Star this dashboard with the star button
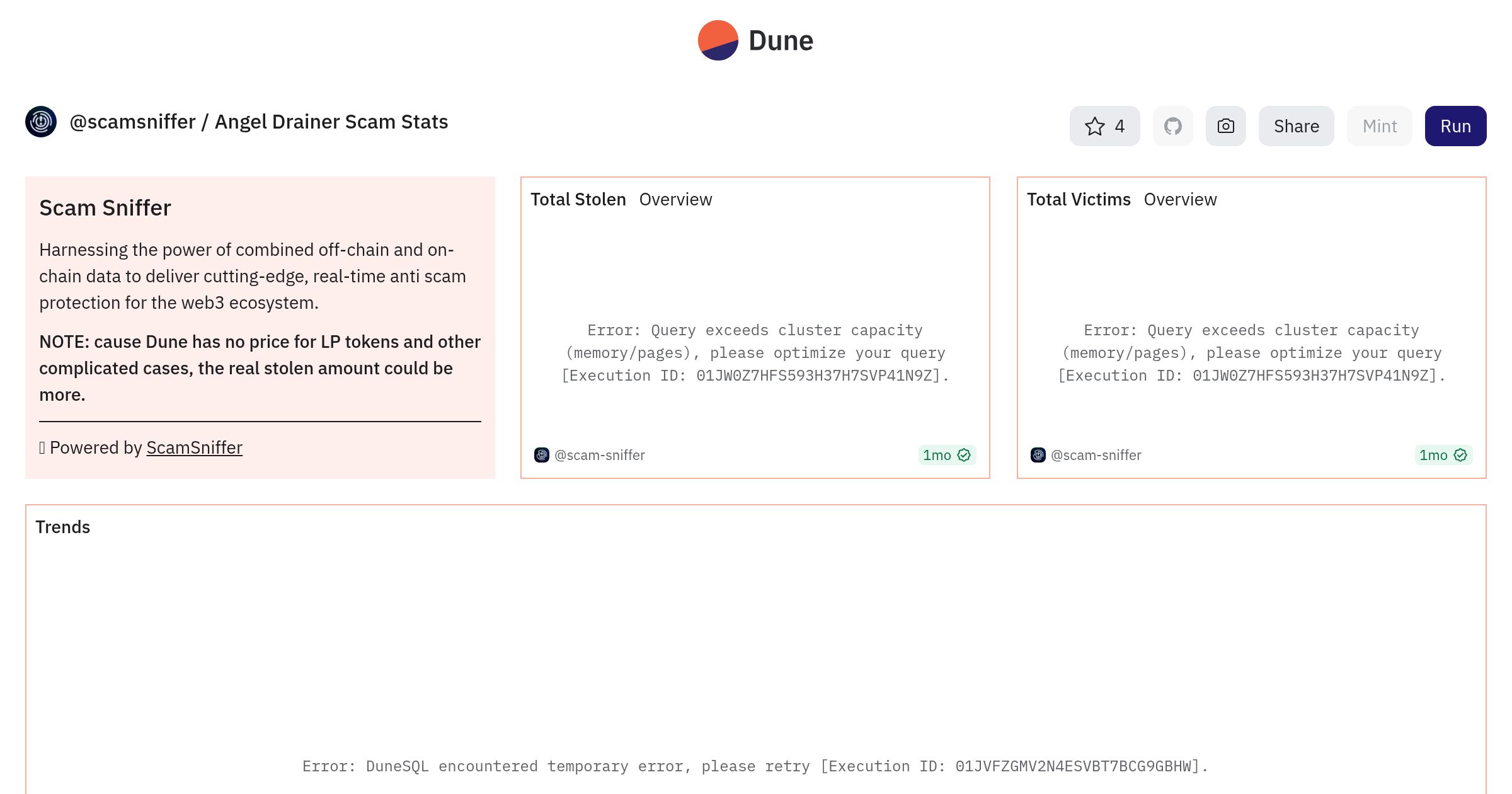Screen dimensions: 1512x794 tap(1104, 126)
